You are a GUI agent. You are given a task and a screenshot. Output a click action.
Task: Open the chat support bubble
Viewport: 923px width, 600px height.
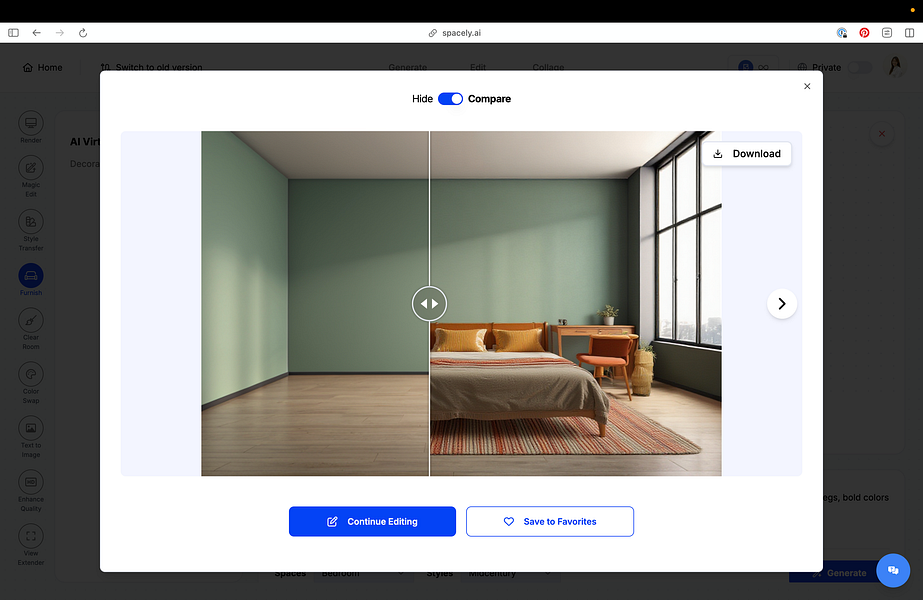[893, 570]
